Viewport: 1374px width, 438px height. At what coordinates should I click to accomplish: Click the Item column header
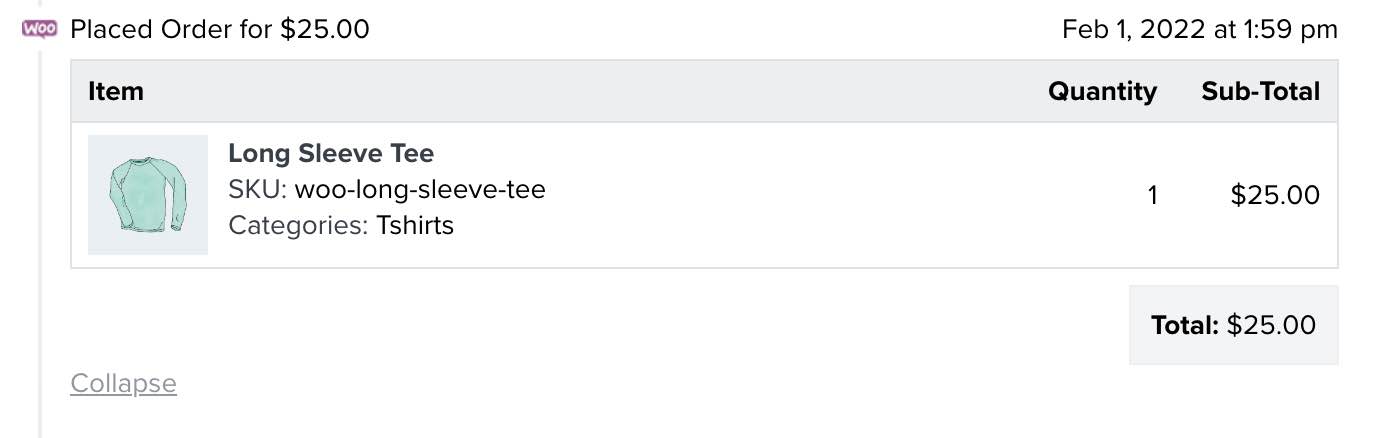point(116,92)
